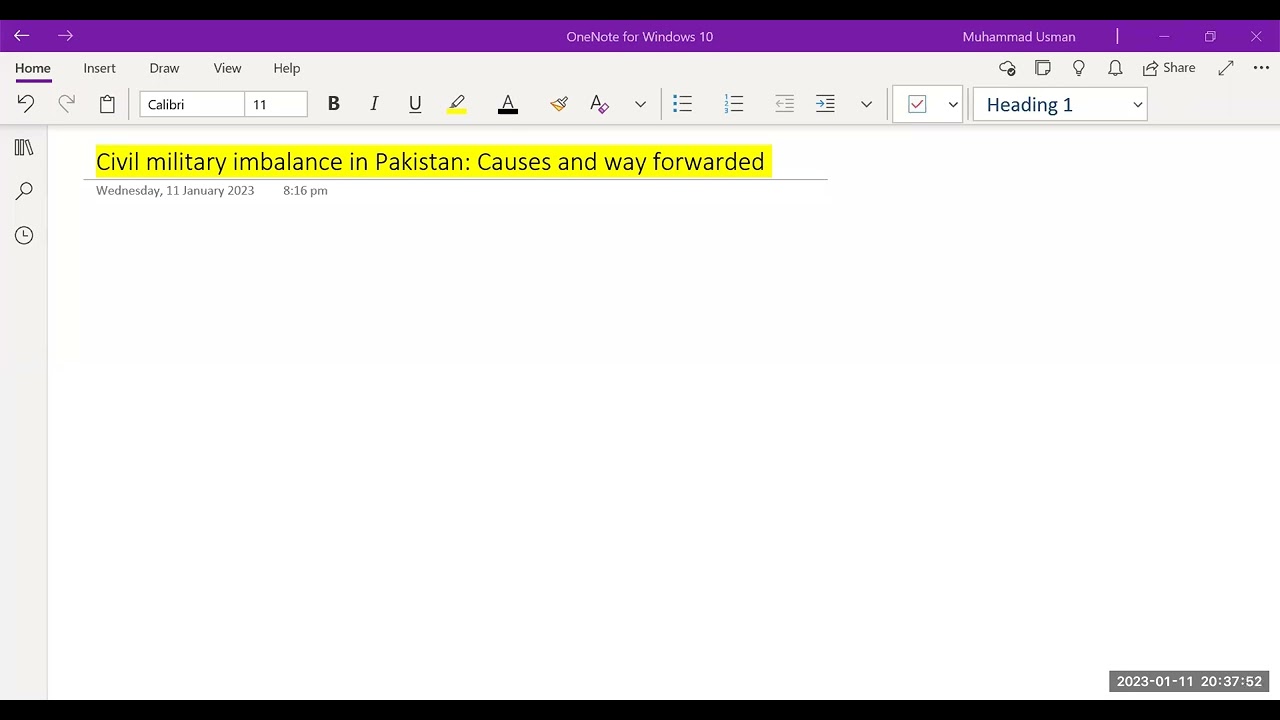This screenshot has height=720, width=1280.
Task: Open the Help tab
Action: [x=287, y=68]
